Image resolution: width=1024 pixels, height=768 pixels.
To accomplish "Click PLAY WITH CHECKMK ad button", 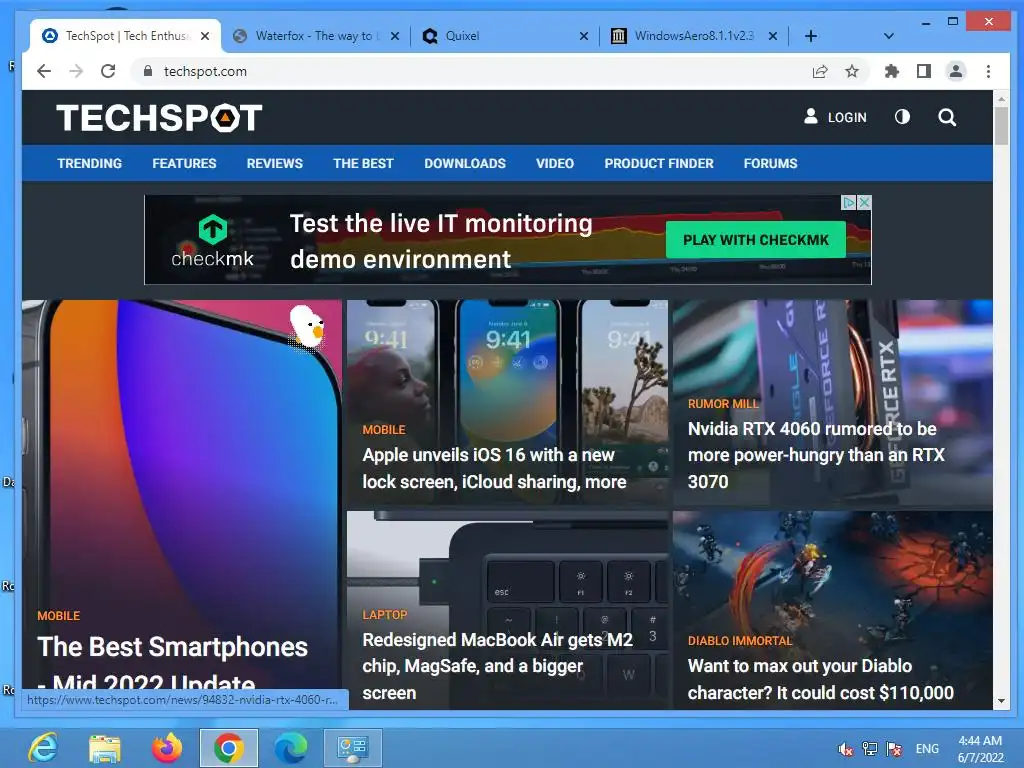I will click(x=756, y=240).
